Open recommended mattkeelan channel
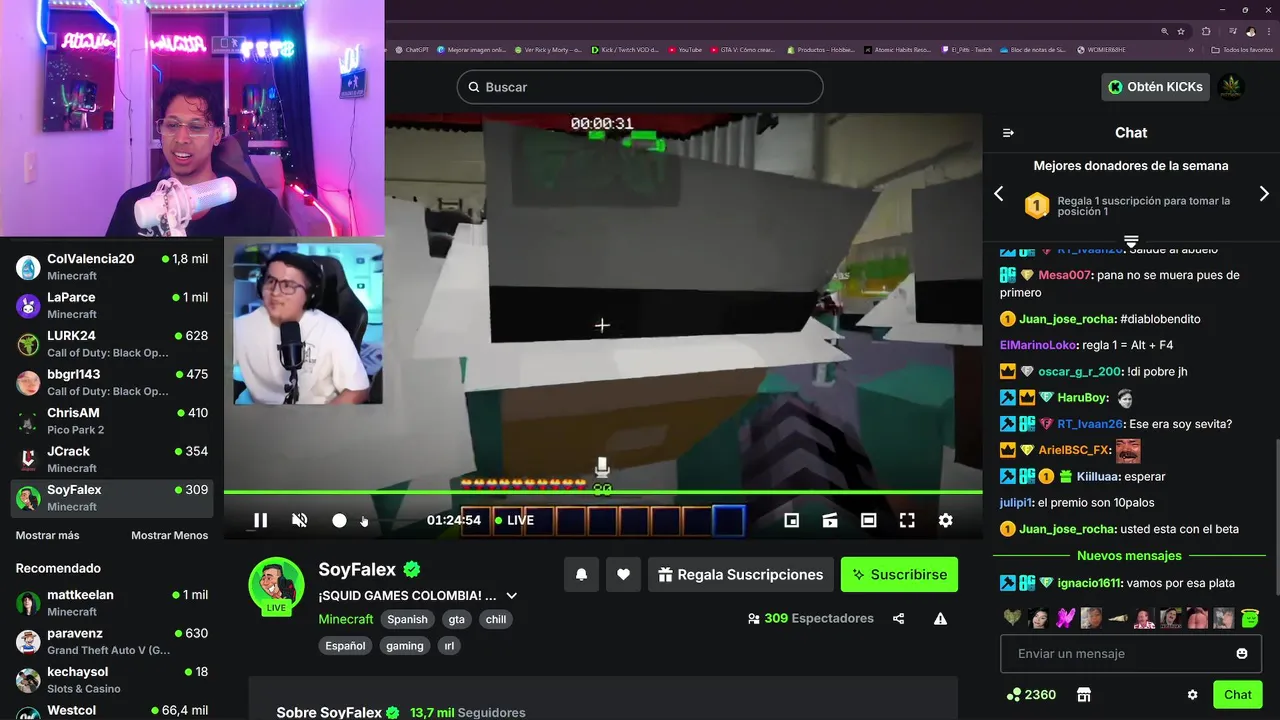Viewport: 1280px width, 720px height. tap(112, 603)
